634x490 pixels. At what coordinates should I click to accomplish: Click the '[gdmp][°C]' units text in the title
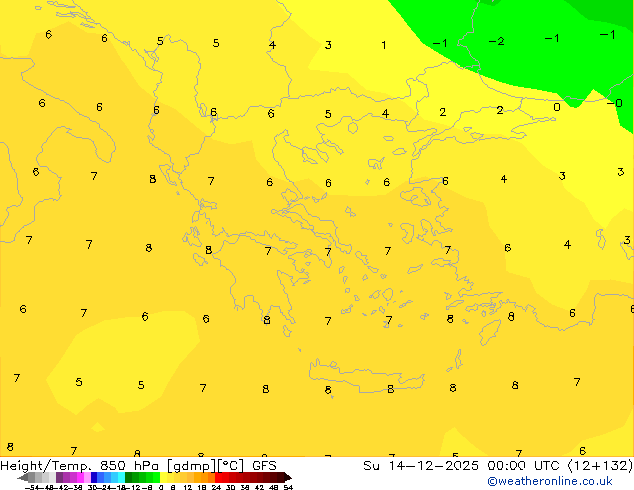click(205, 466)
